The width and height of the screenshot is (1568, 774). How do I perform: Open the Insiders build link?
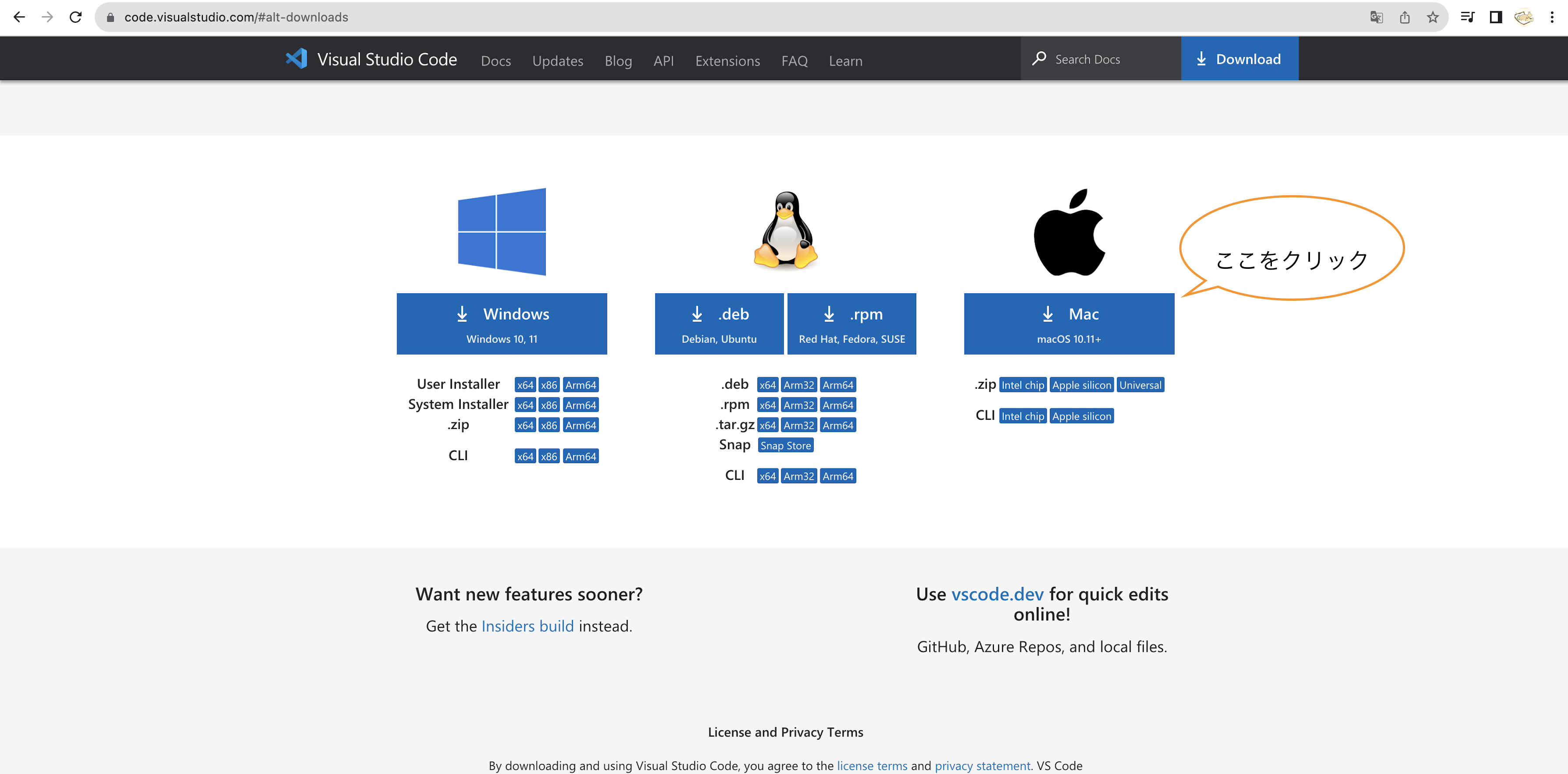point(527,626)
